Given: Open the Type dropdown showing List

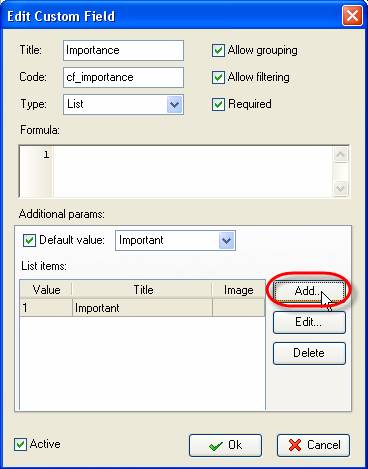Looking at the screenshot, I should [x=174, y=105].
